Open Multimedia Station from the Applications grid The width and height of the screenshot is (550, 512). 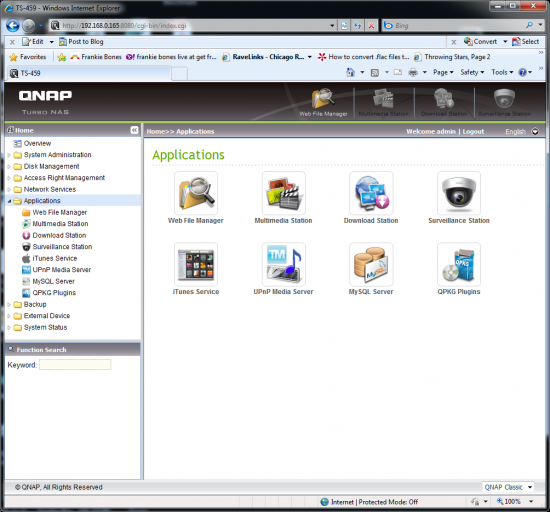[283, 193]
